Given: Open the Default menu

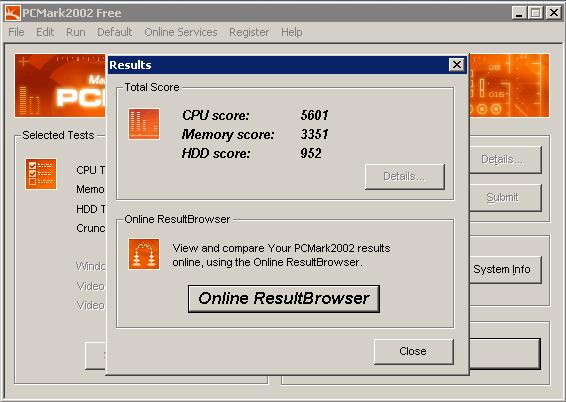Looking at the screenshot, I should tap(114, 32).
